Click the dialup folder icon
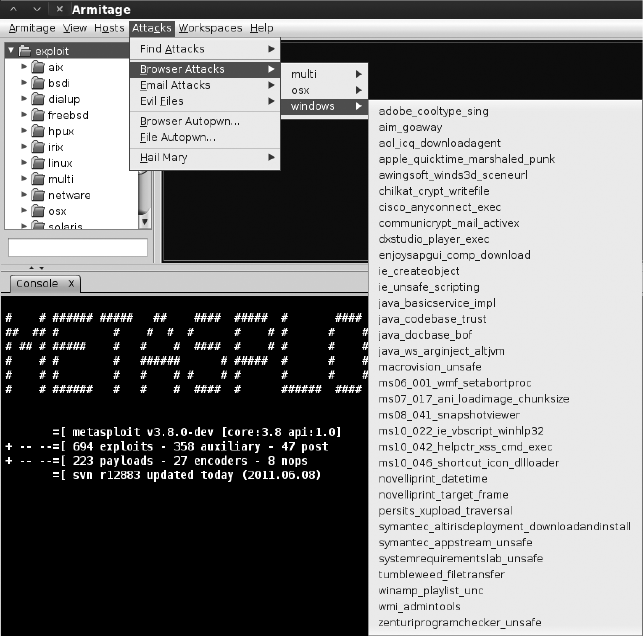643x636 pixels. 38,99
